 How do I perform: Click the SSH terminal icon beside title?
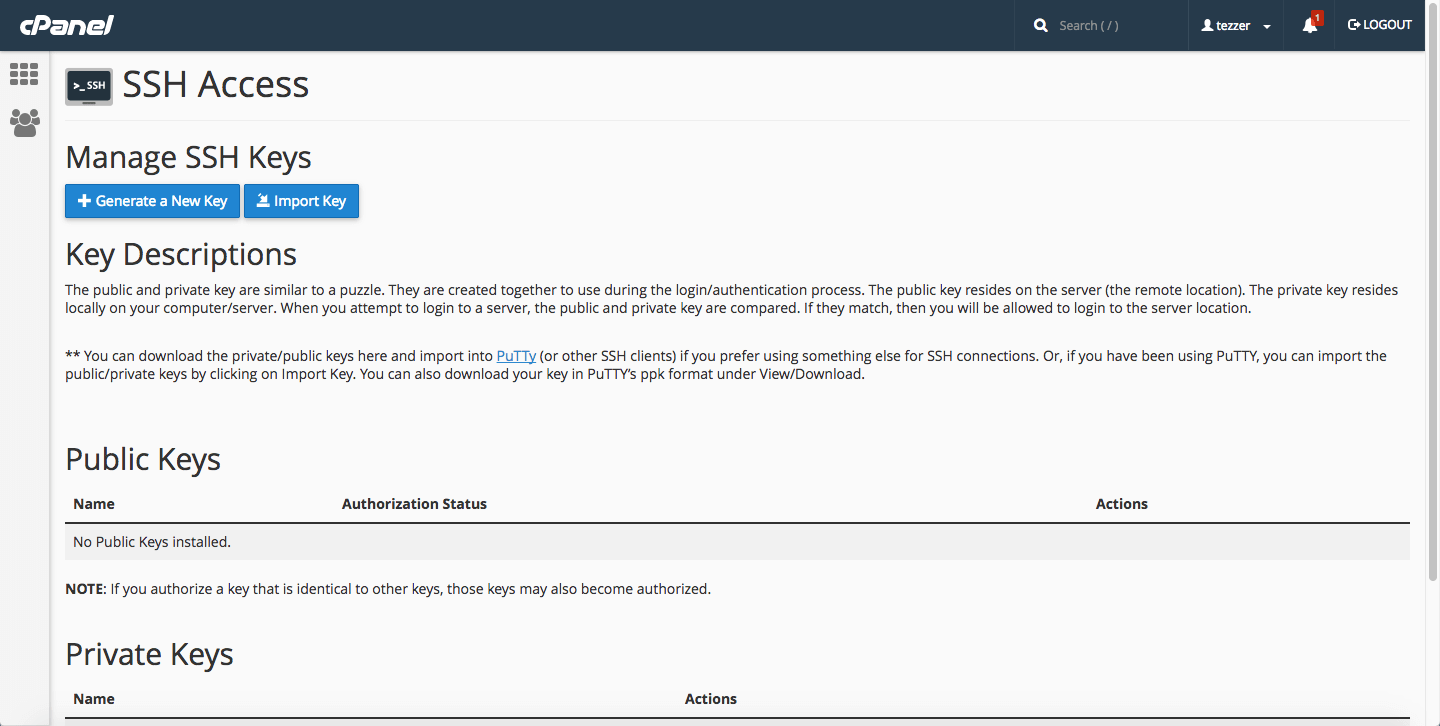pos(89,87)
